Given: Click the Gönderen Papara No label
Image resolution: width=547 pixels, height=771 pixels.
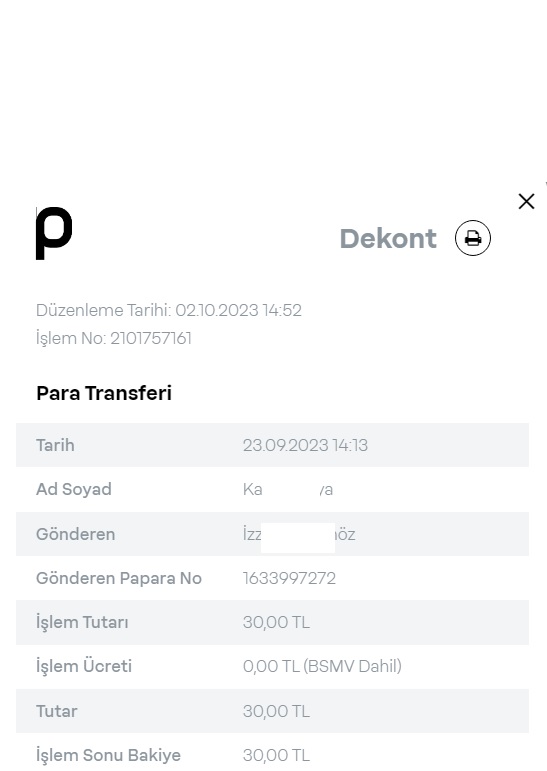Looking at the screenshot, I should (119, 578).
